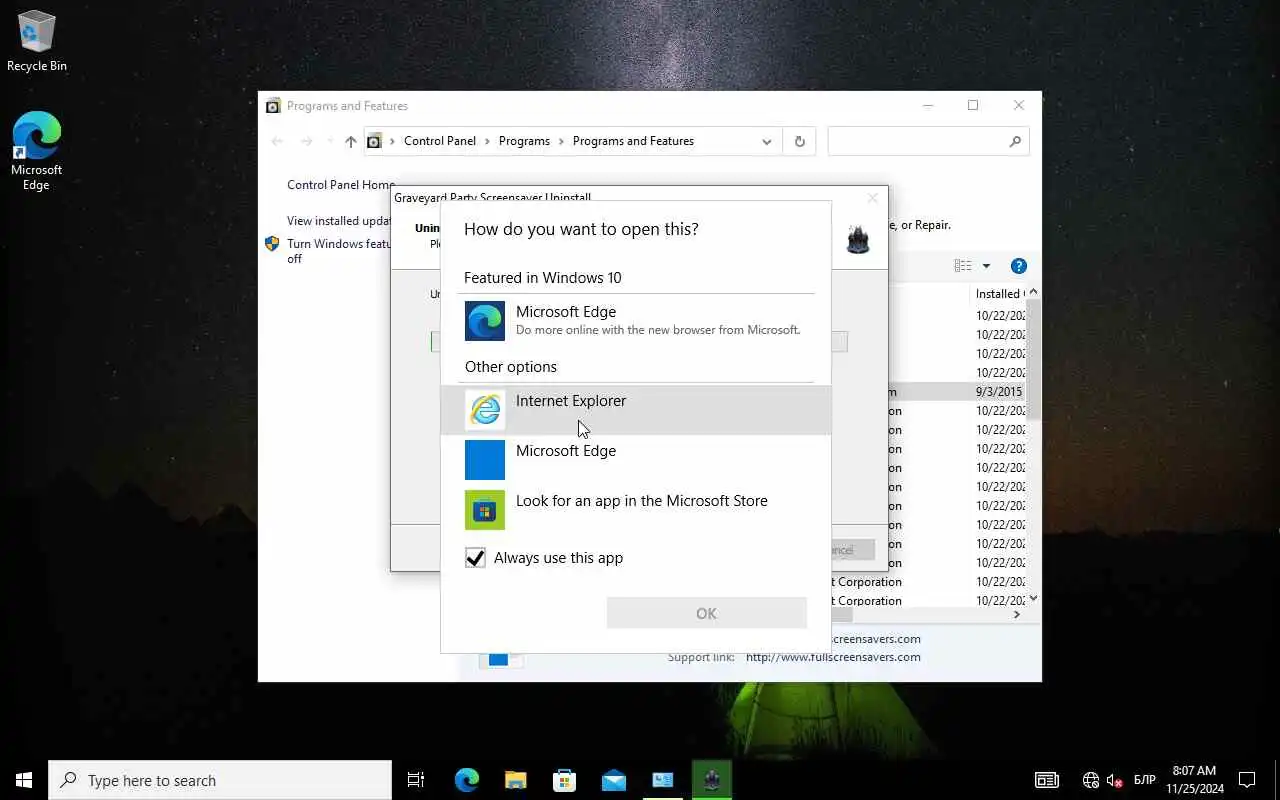Click the Installed On column header

pyautogui.click(x=999, y=294)
